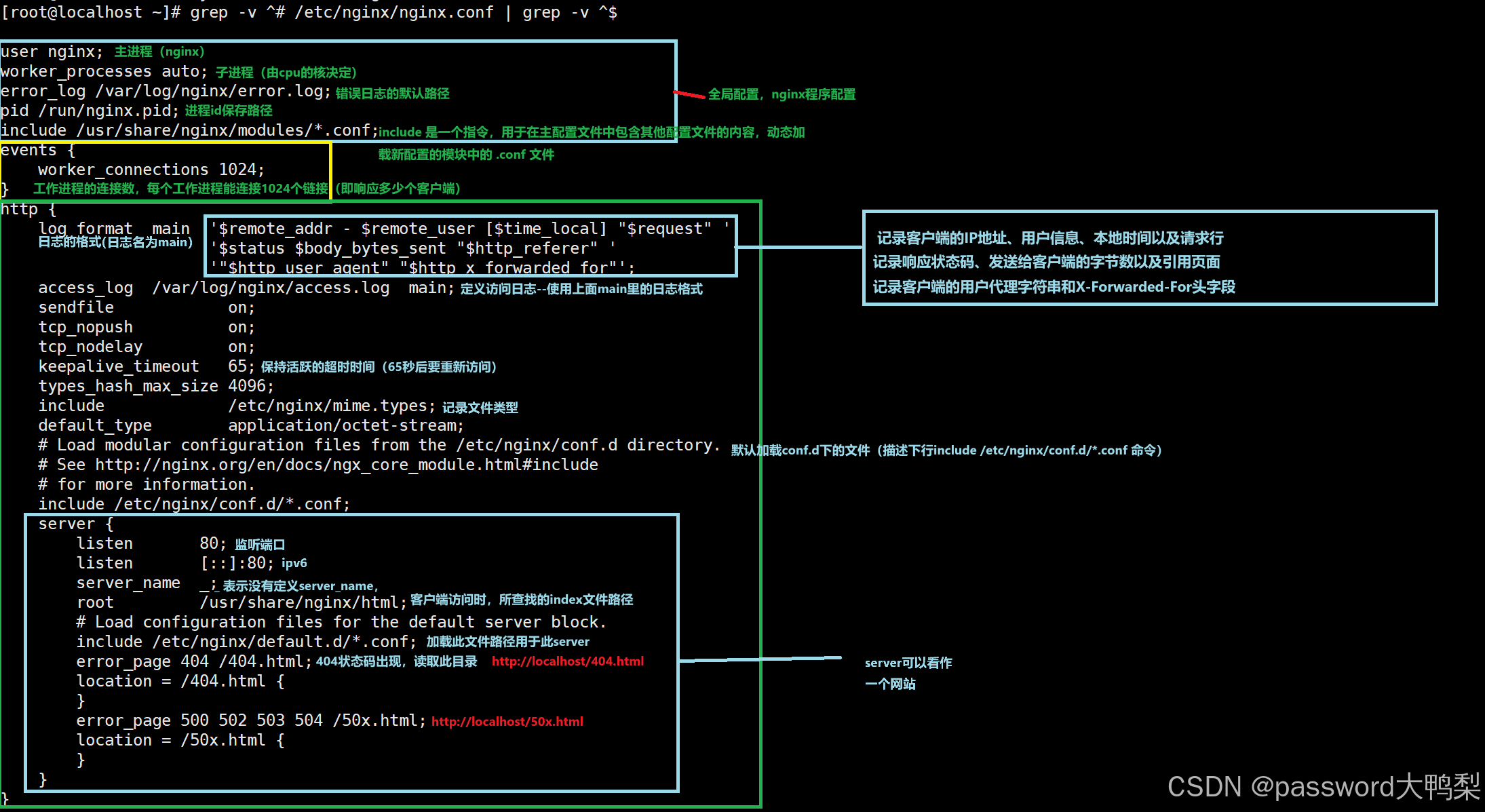Click the '子进程 (由cpu的核决定)' annotation
The width and height of the screenshot is (1485, 812).
pos(286,73)
